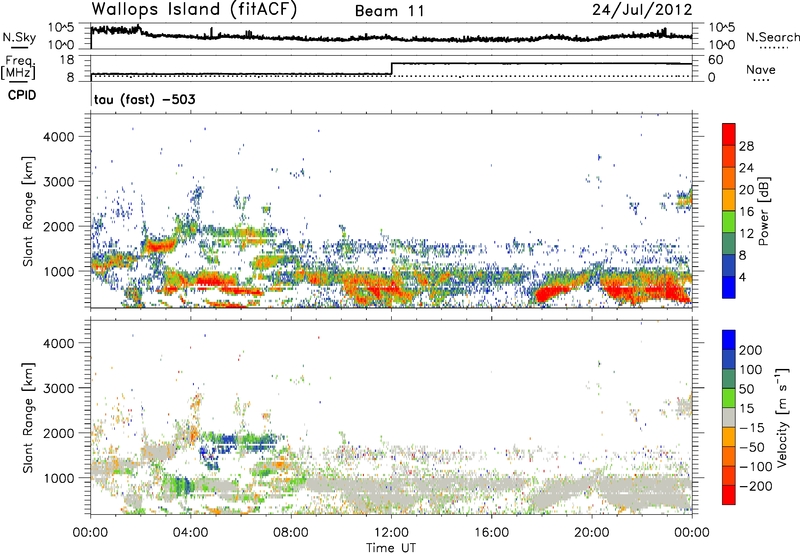Click the velocity panel's 'Slant Range [km]' label
Viewport: 800px width, 554px height.
click(x=28, y=417)
